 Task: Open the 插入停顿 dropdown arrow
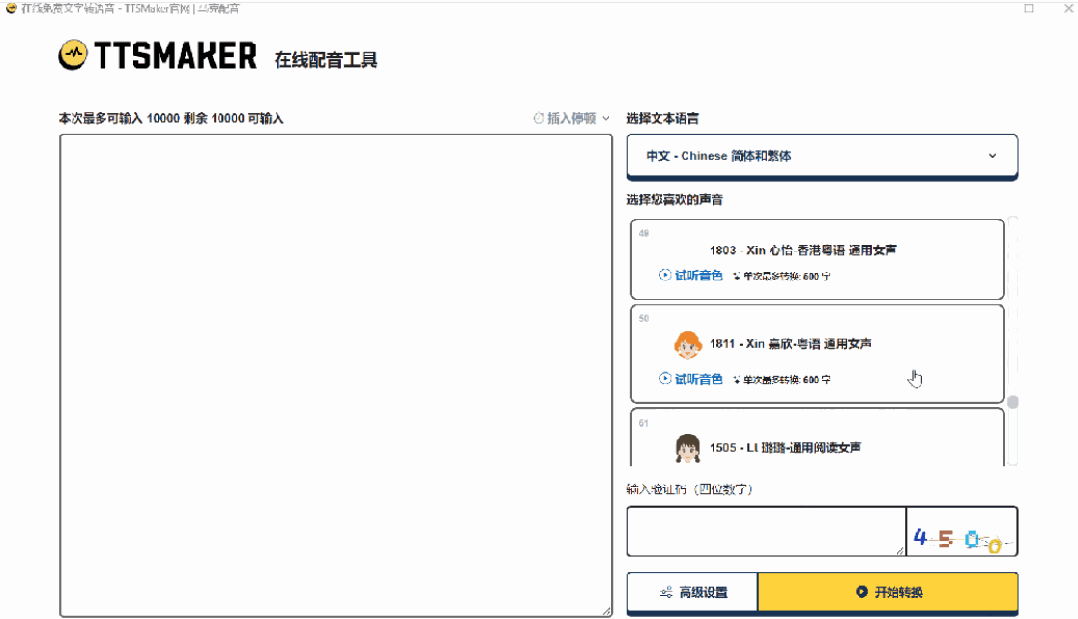click(606, 118)
